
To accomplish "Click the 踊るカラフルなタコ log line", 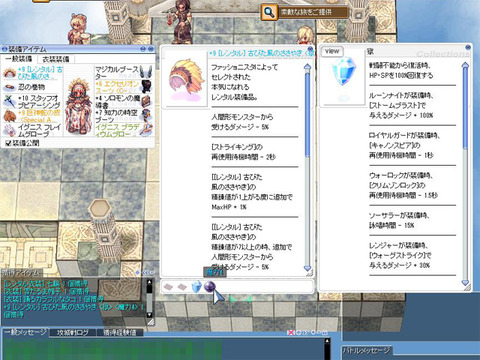I will [x=54, y=299].
